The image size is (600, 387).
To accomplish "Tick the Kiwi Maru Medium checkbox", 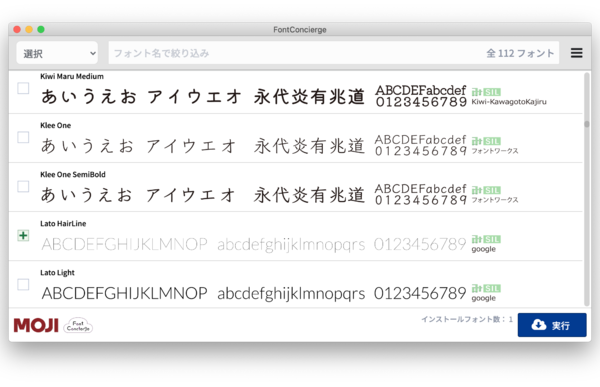I will [x=23, y=88].
